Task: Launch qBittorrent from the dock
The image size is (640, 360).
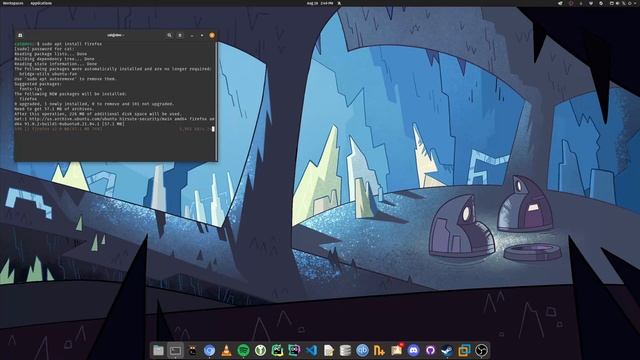Action: (362, 350)
